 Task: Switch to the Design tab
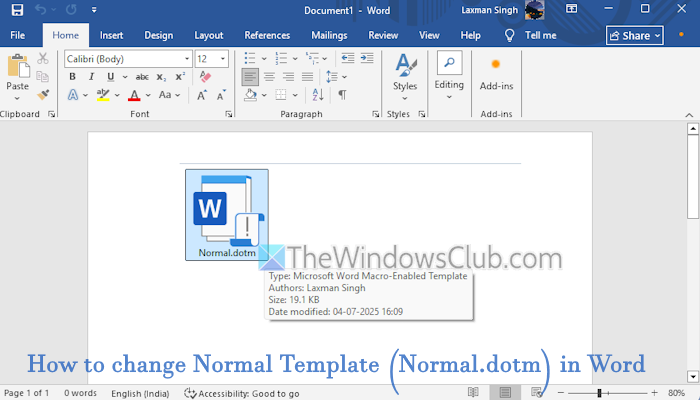pos(158,35)
